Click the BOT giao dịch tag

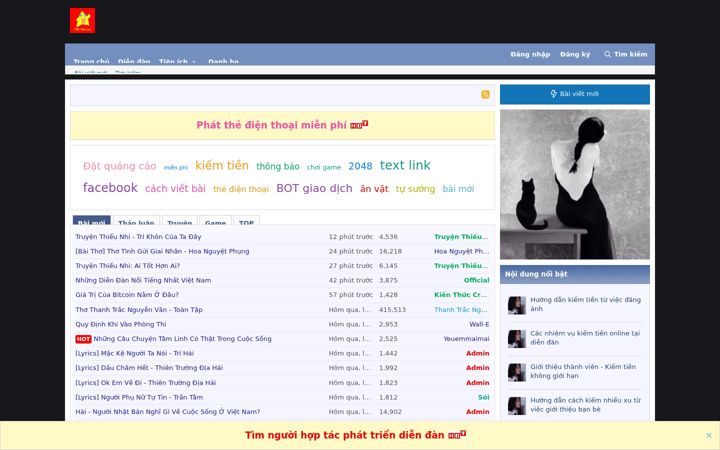(x=314, y=188)
